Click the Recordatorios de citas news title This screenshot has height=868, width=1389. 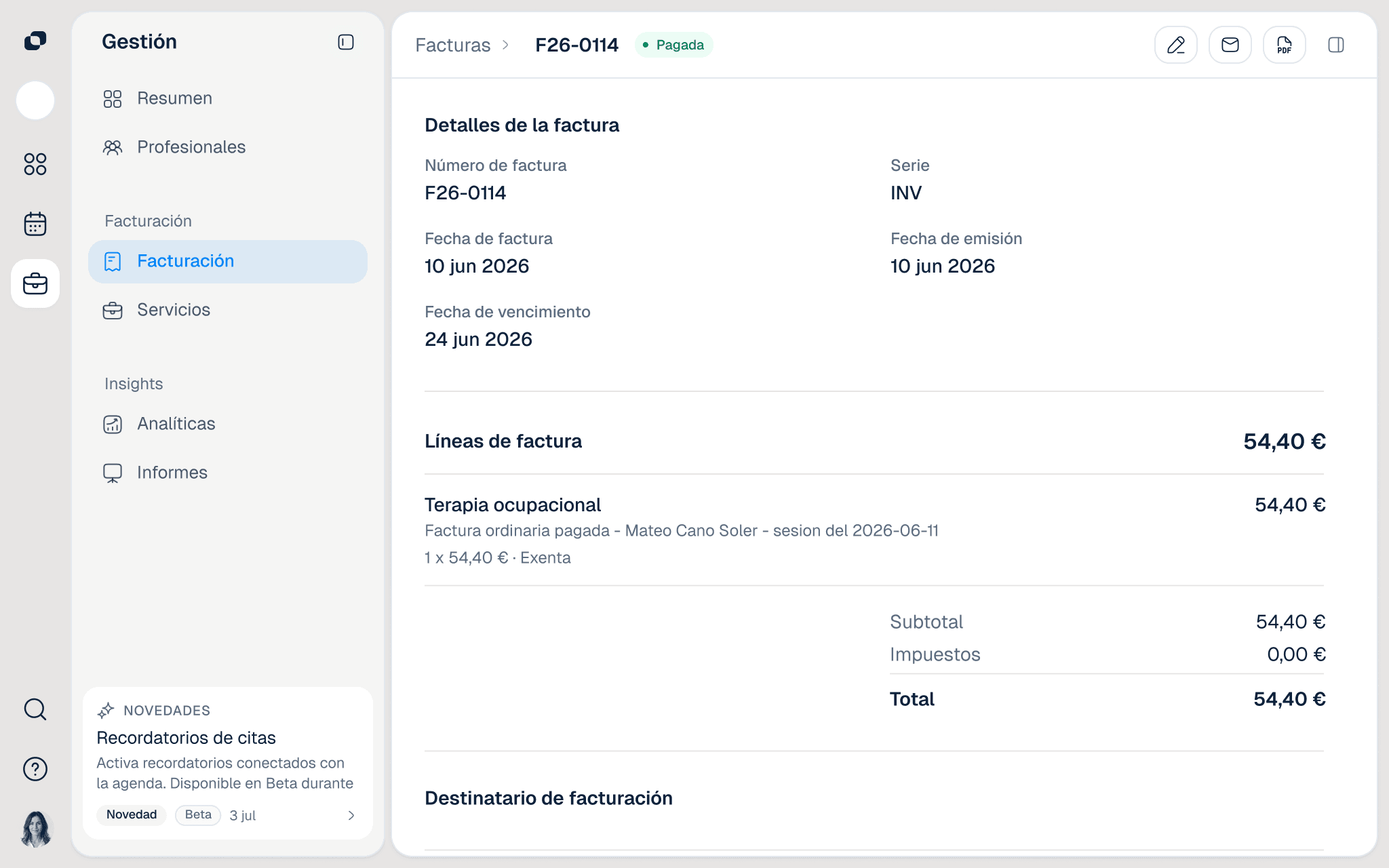click(186, 738)
